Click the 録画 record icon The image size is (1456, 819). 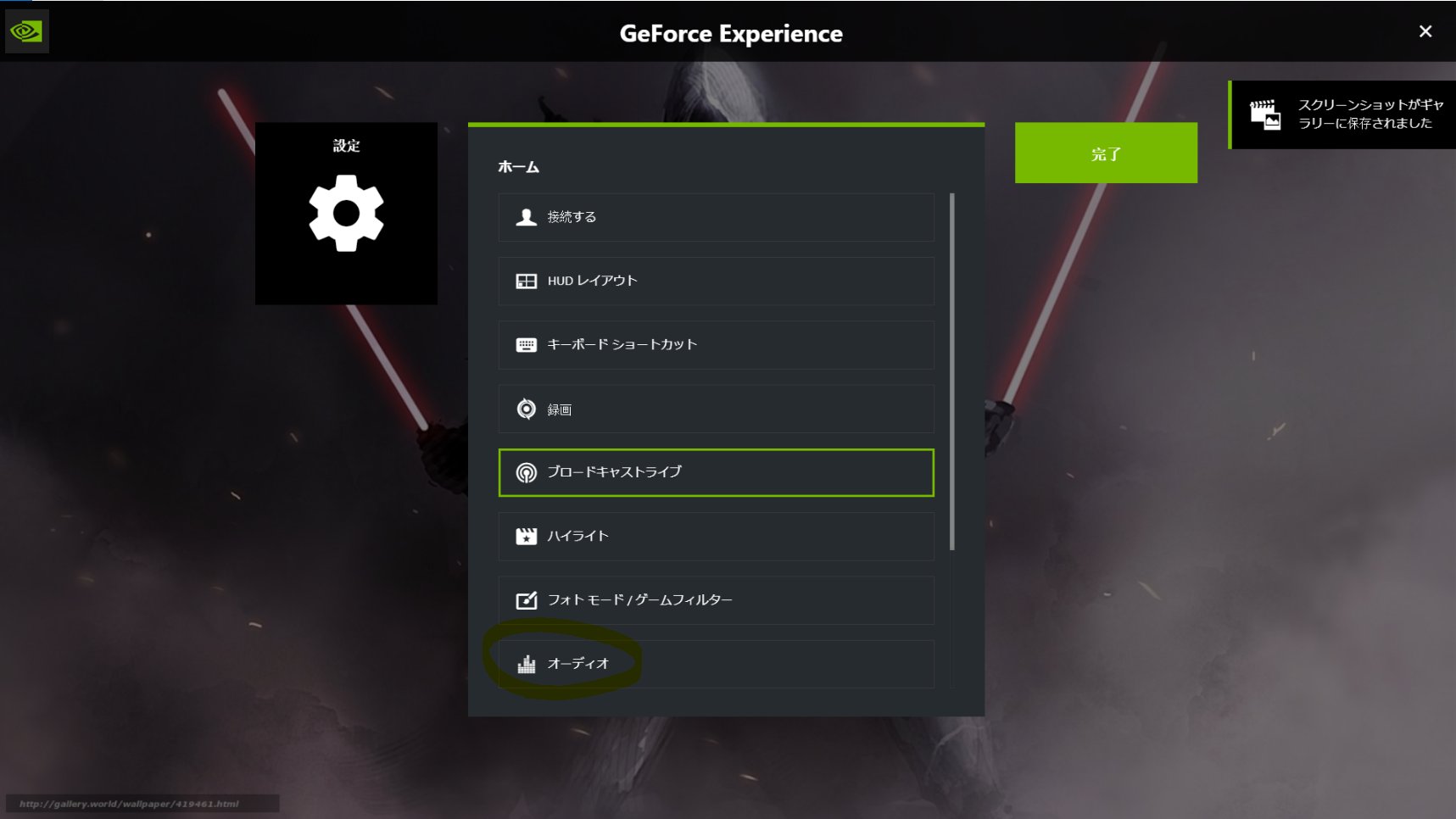point(527,409)
